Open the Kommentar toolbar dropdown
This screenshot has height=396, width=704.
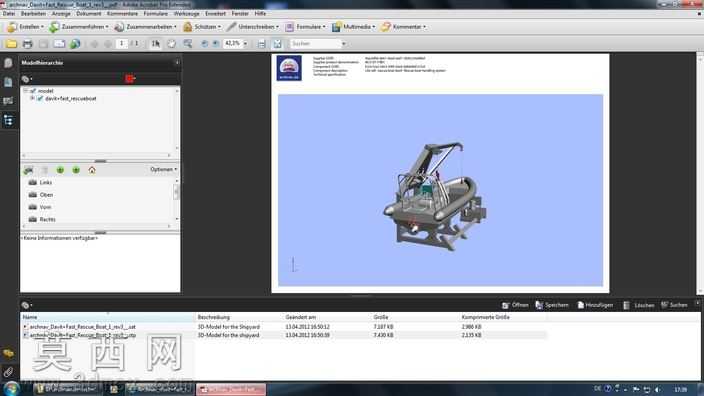pyautogui.click(x=403, y=27)
